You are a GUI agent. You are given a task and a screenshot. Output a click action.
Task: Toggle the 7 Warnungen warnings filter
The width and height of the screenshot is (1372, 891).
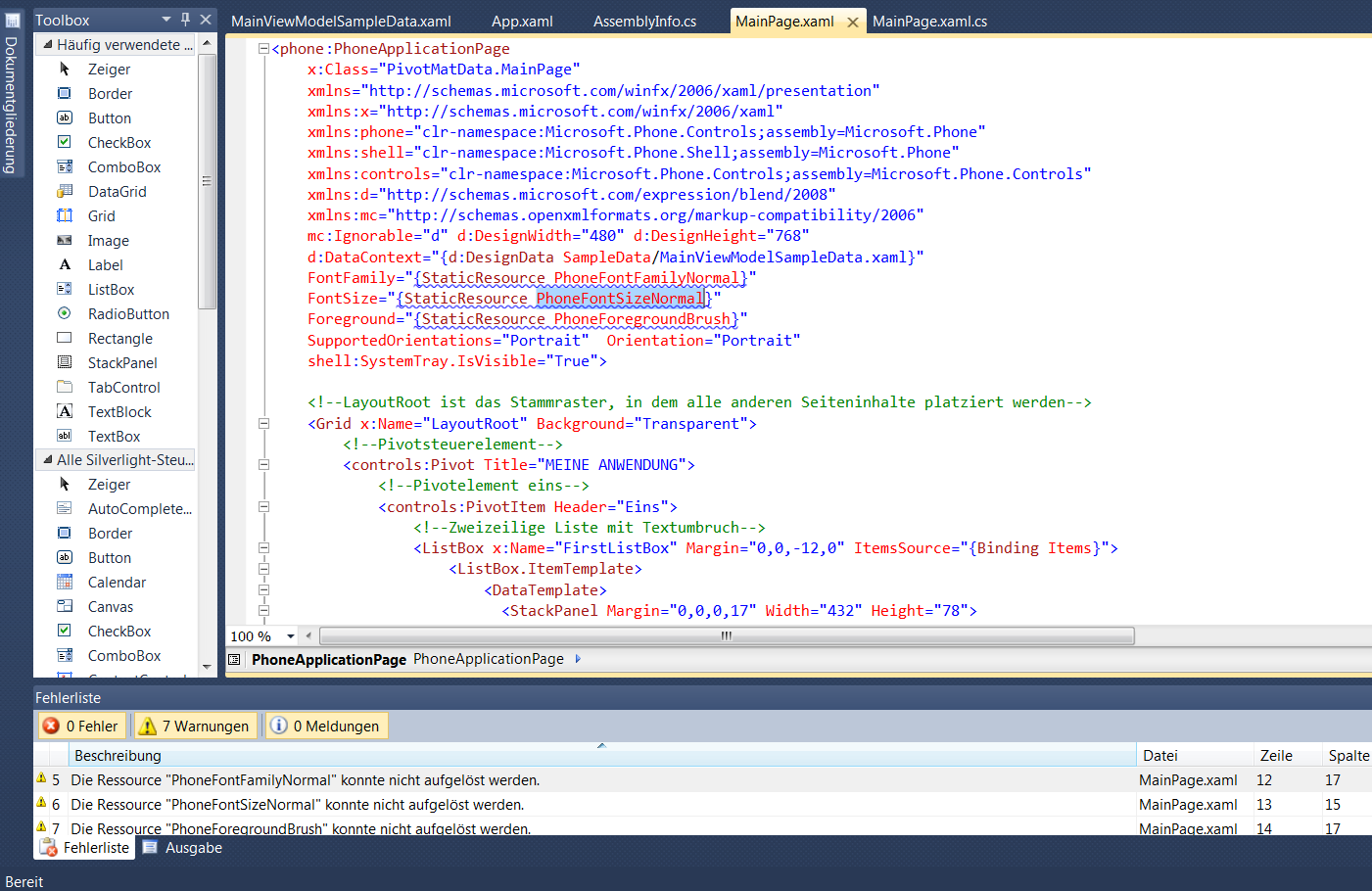click(x=195, y=726)
